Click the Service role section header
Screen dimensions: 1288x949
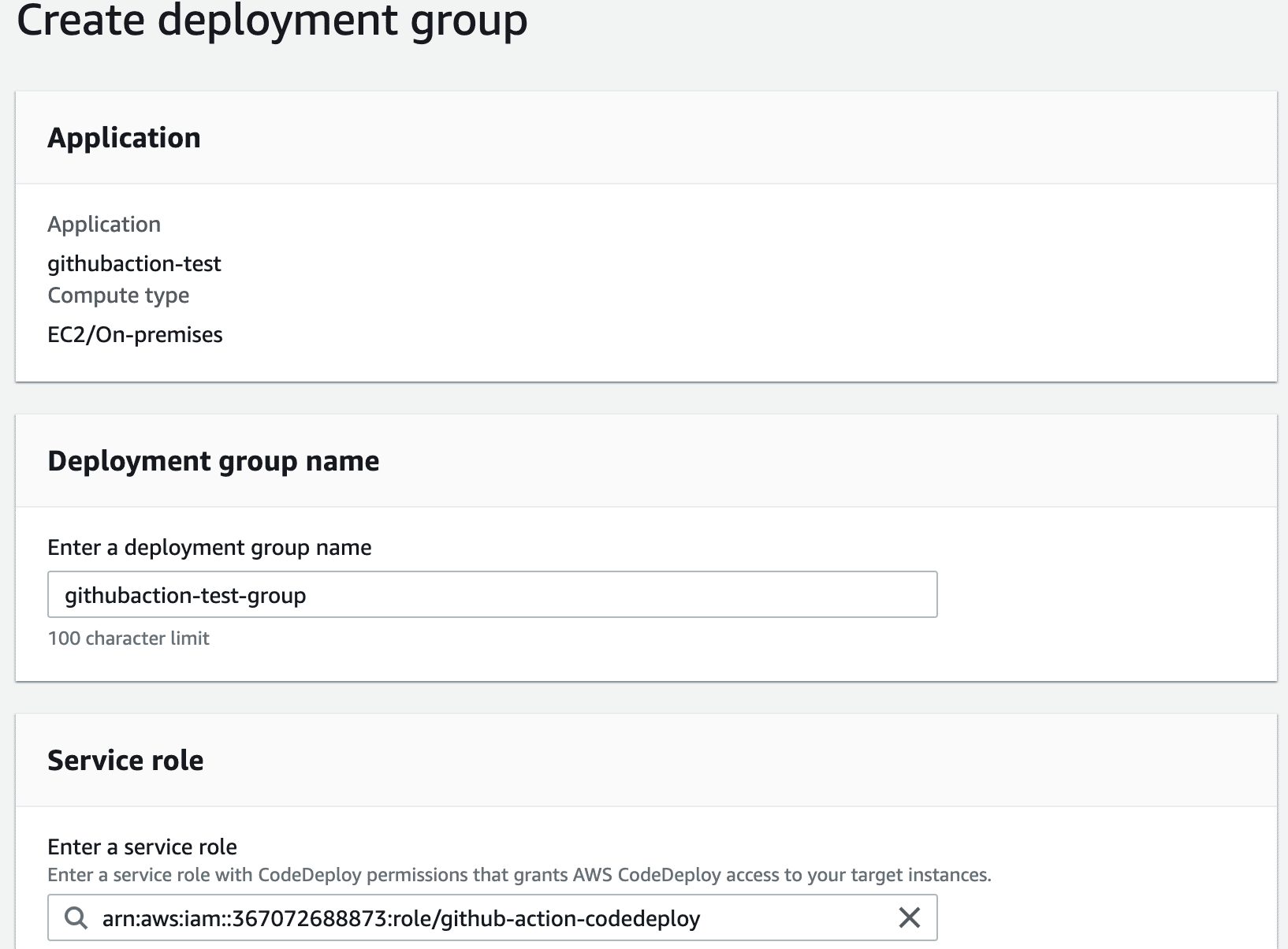click(x=125, y=759)
